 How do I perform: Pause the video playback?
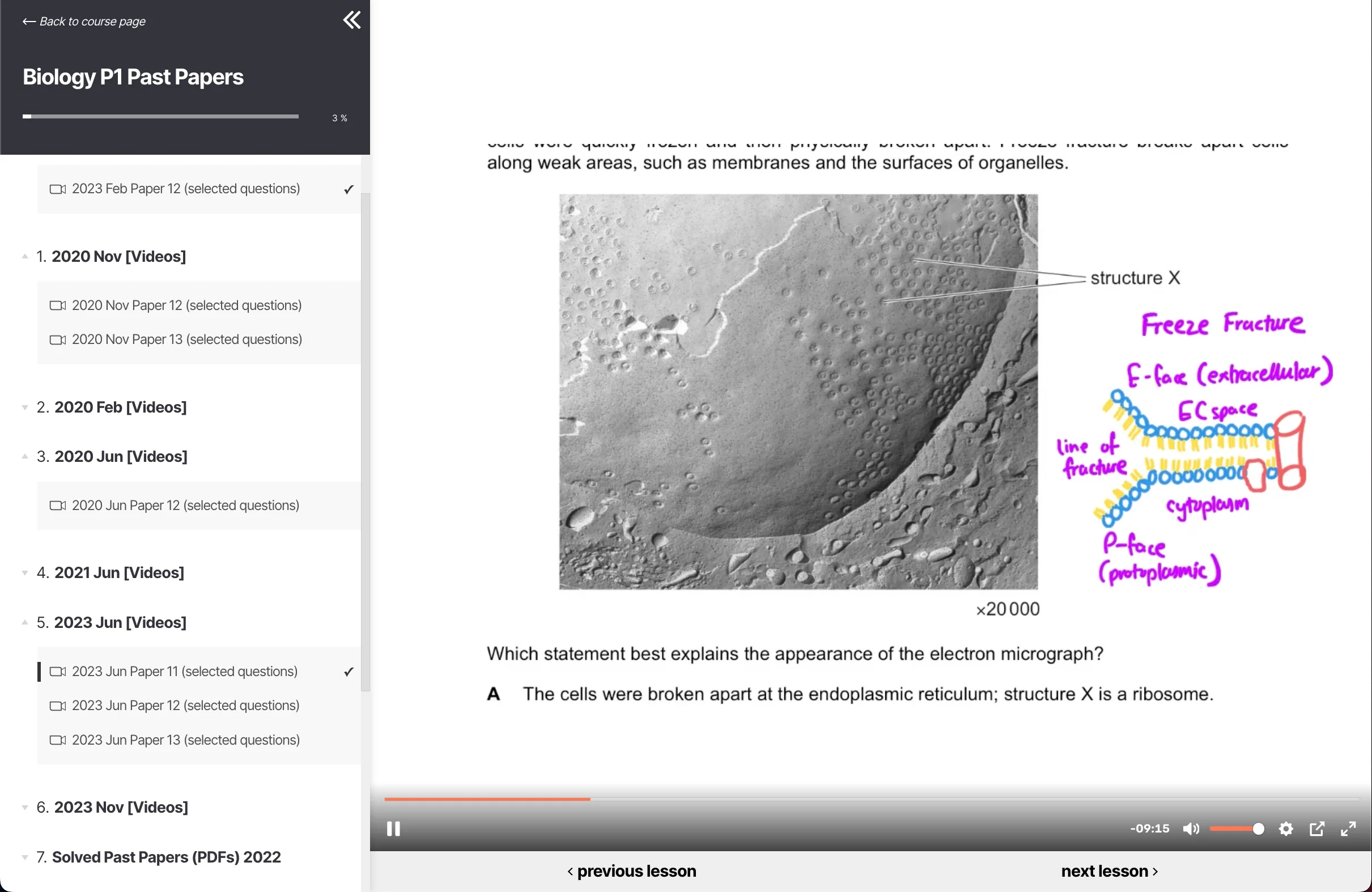tap(393, 829)
